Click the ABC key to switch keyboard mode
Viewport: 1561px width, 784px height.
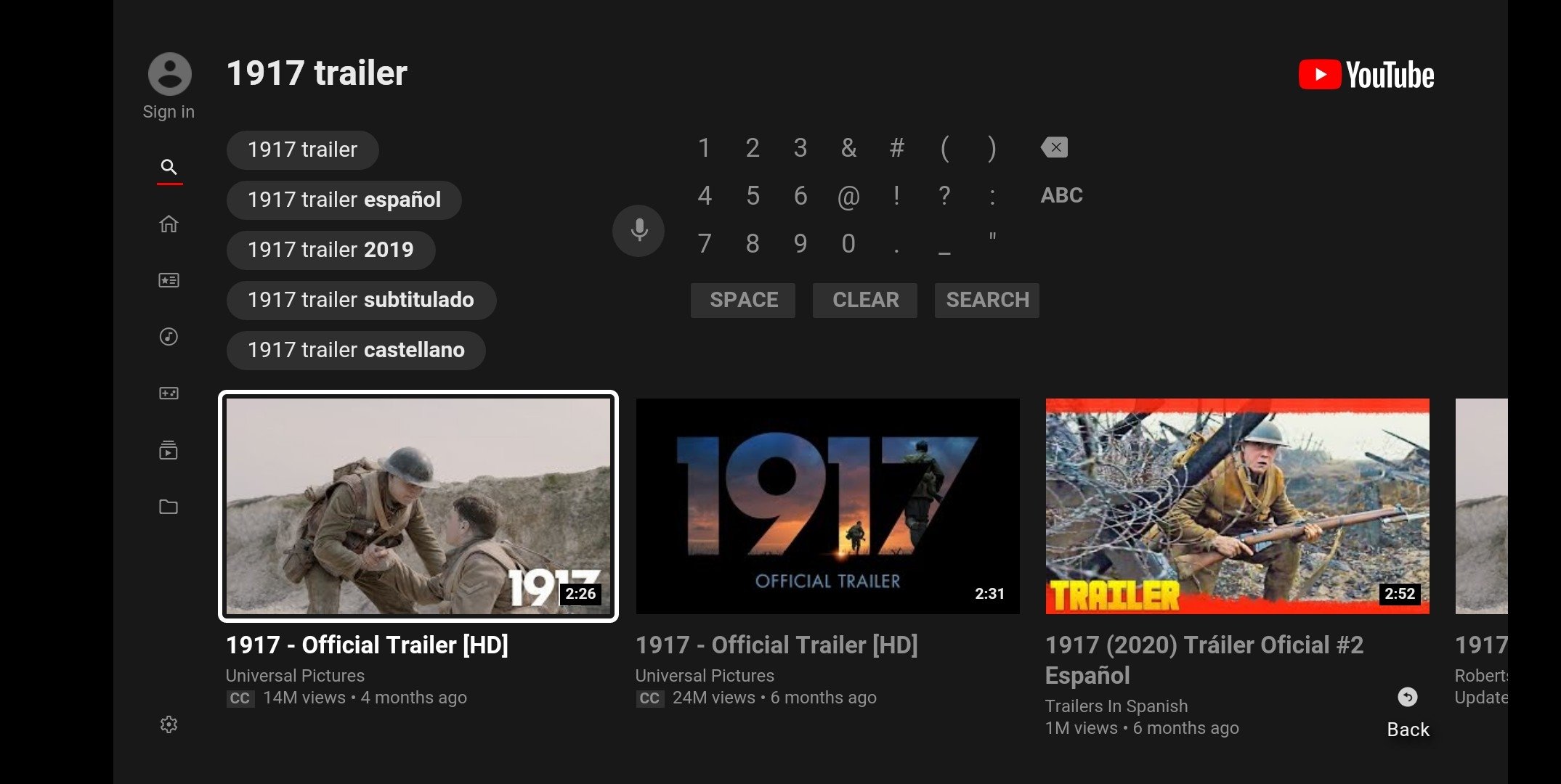(1061, 194)
